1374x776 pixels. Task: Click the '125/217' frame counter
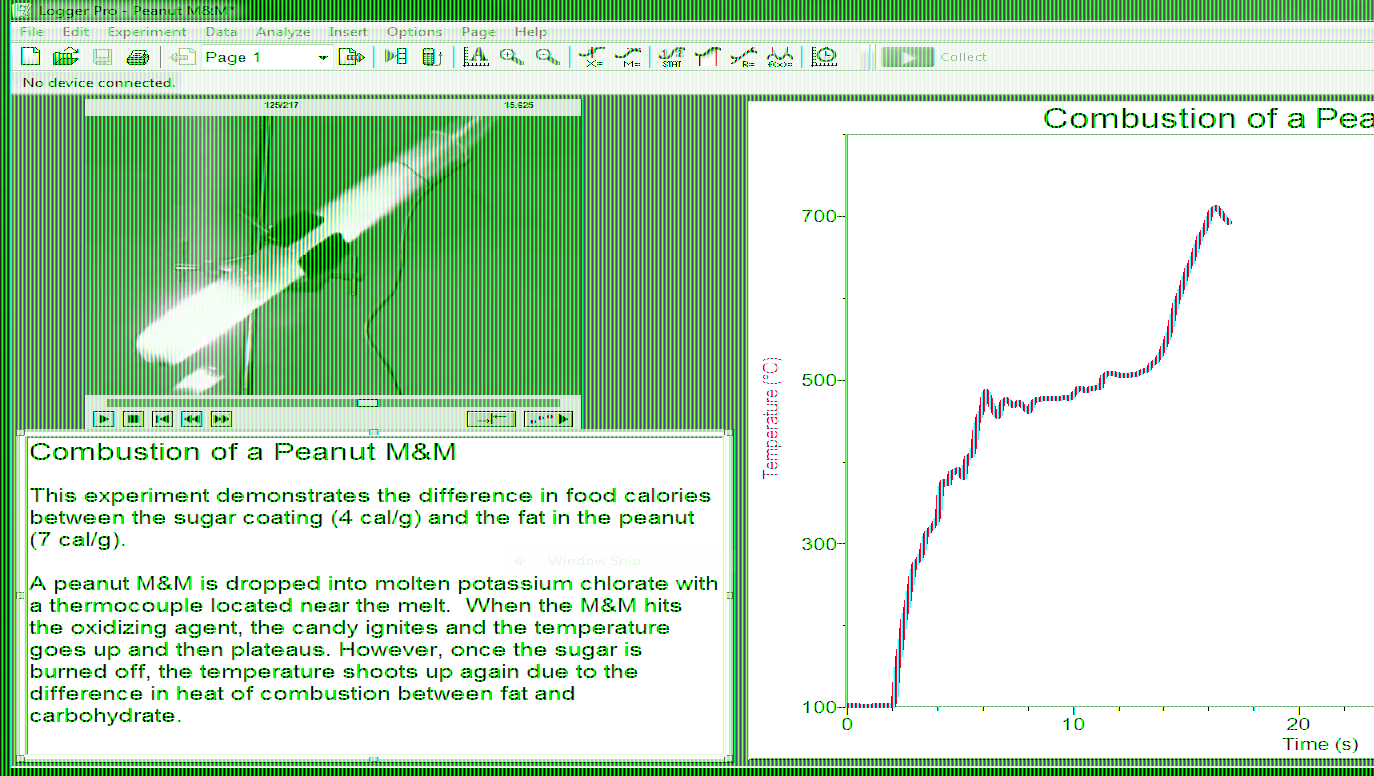(x=280, y=105)
